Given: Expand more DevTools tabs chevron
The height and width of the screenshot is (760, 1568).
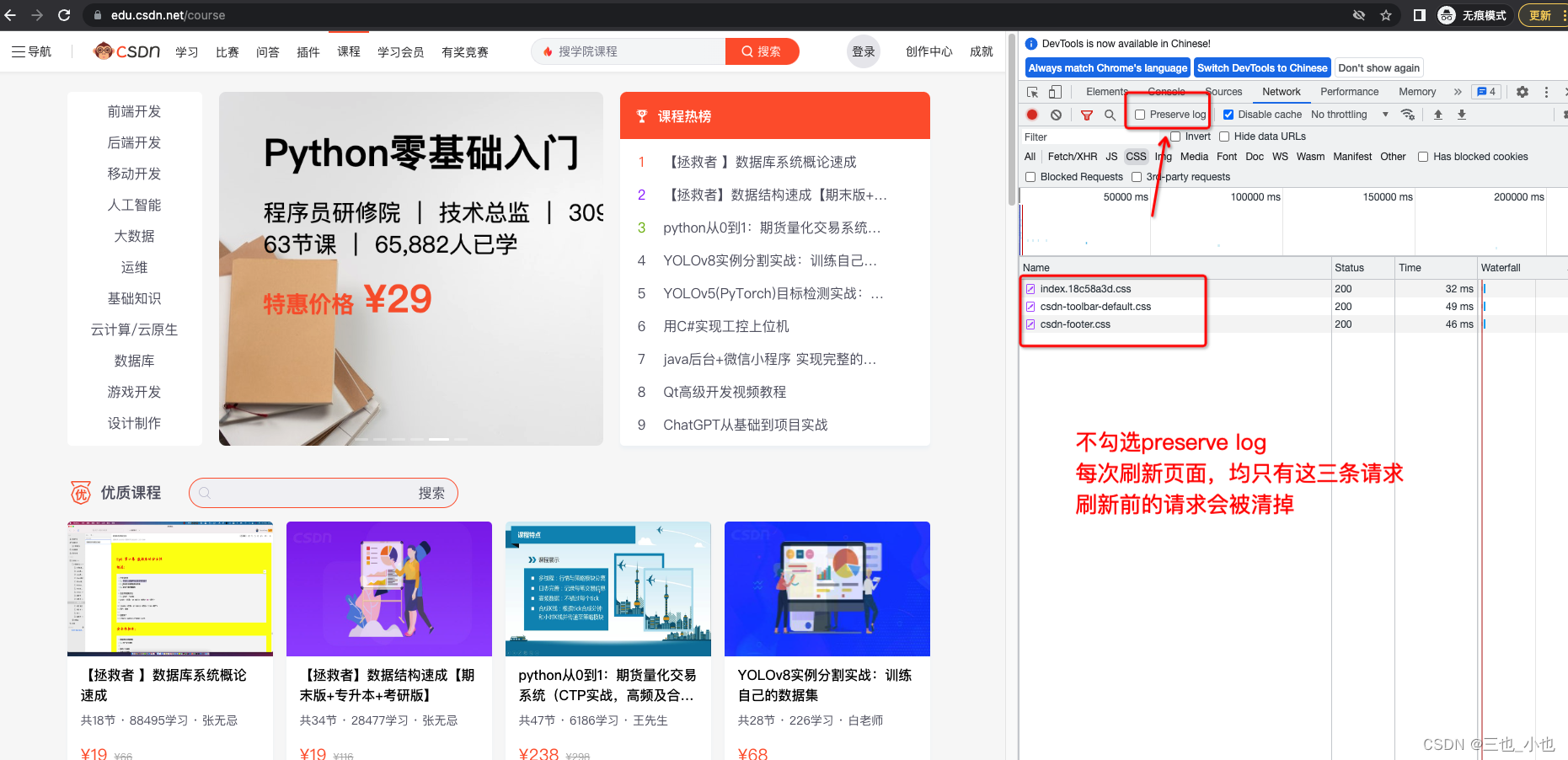Looking at the screenshot, I should pyautogui.click(x=1458, y=92).
